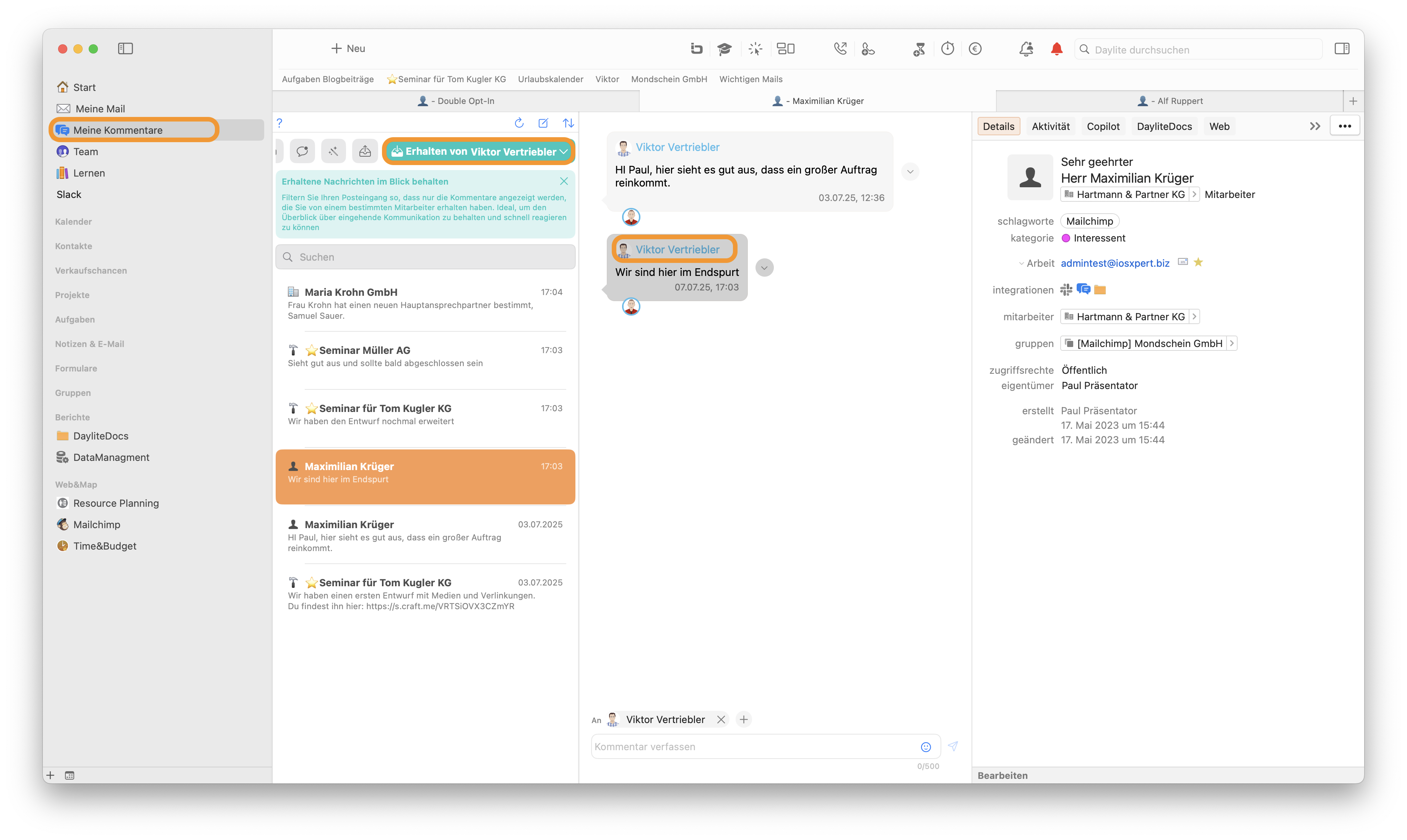Open Mailchimp in the sidebar
This screenshot has width=1407, height=840.
point(88,525)
